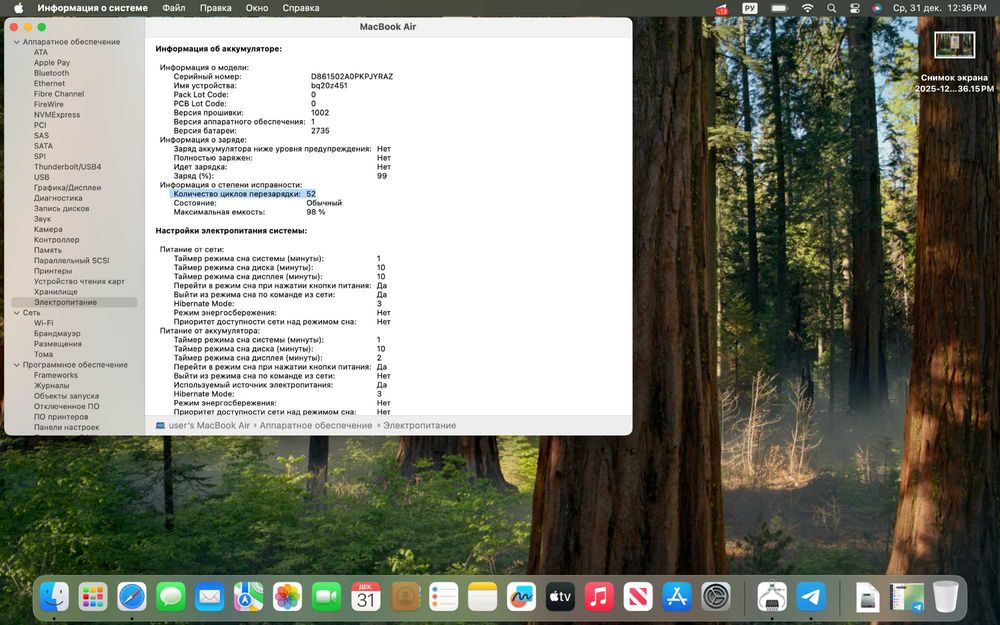Click serial number D861502A0PKPJYRAZ
Screen dimensions: 1000x625
352,77
